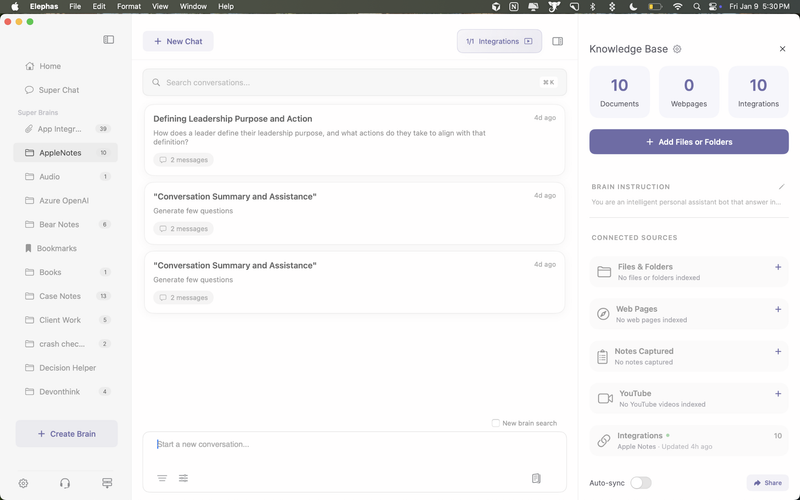Enable New brain search checkbox

(x=495, y=423)
